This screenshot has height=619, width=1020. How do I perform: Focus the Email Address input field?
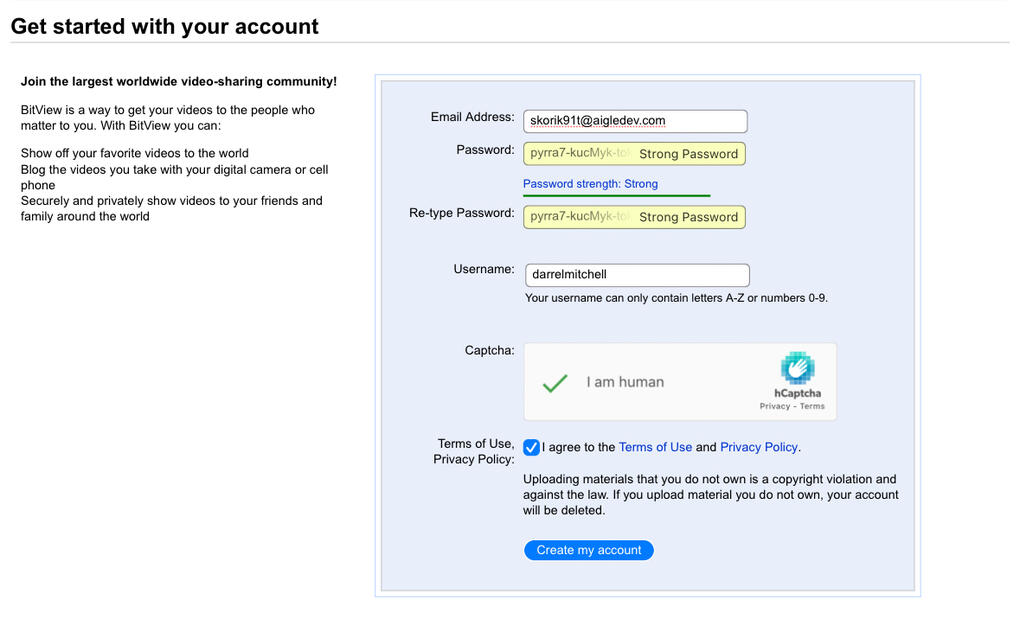pyautogui.click(x=635, y=121)
